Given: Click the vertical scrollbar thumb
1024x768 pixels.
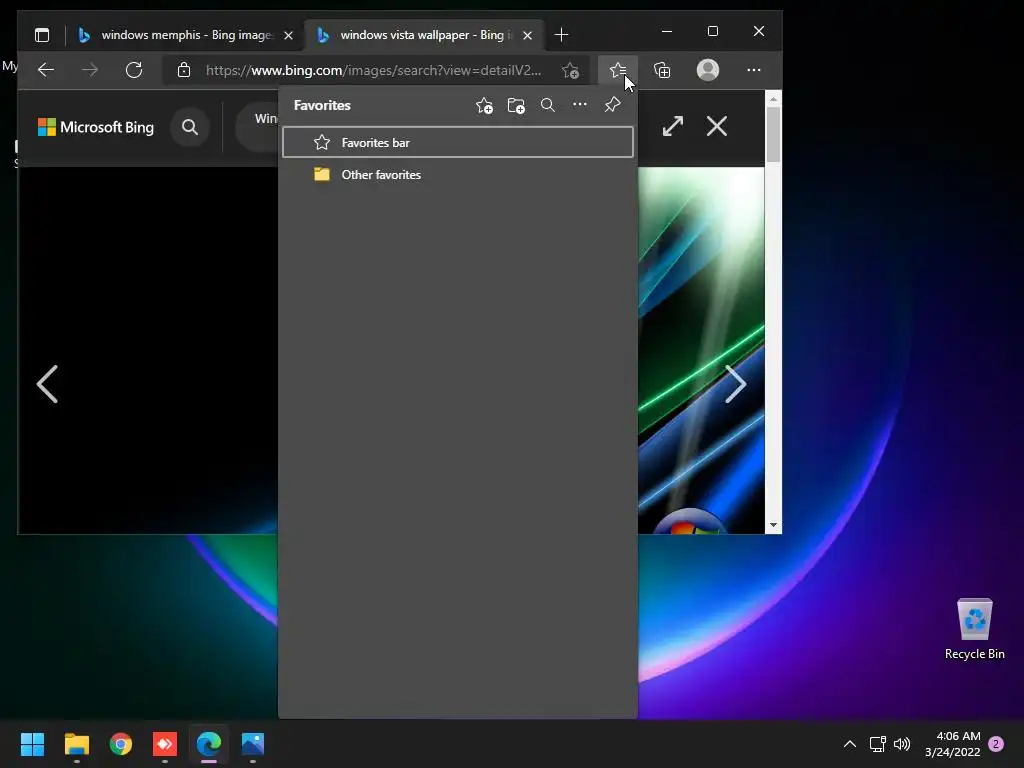Looking at the screenshot, I should coord(773,135).
